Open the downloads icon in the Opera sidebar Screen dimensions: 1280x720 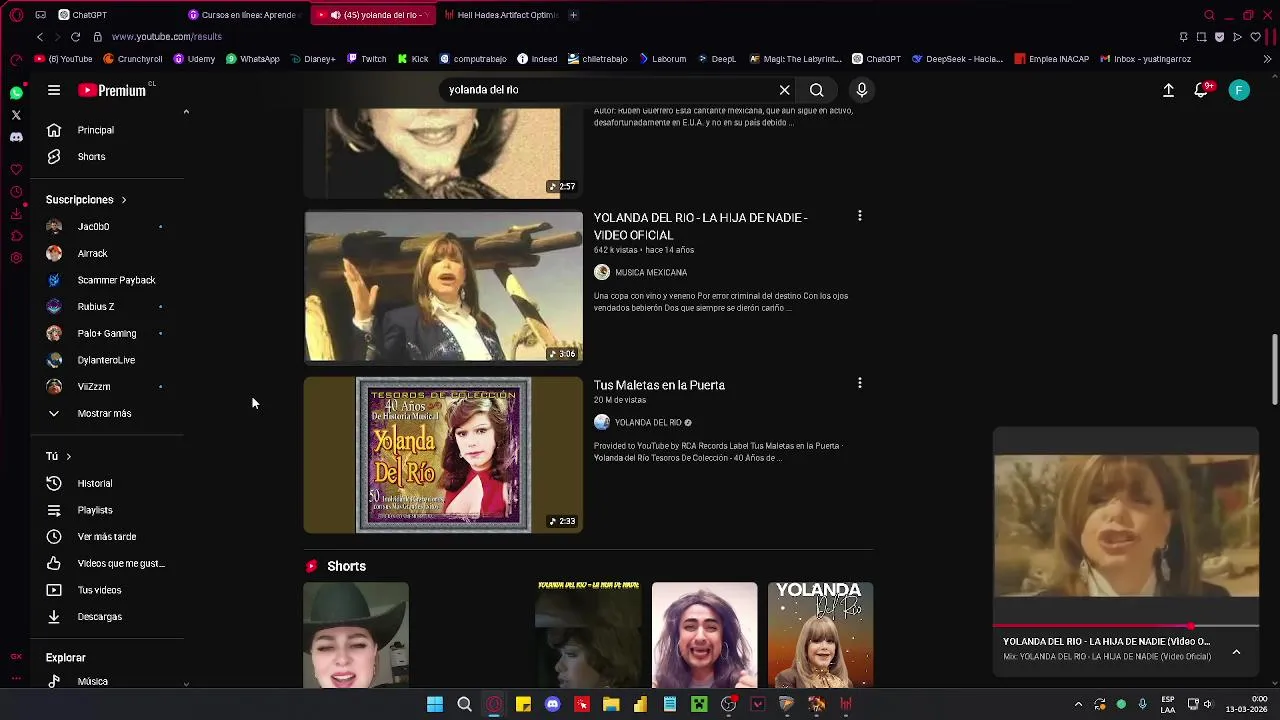(x=16, y=214)
